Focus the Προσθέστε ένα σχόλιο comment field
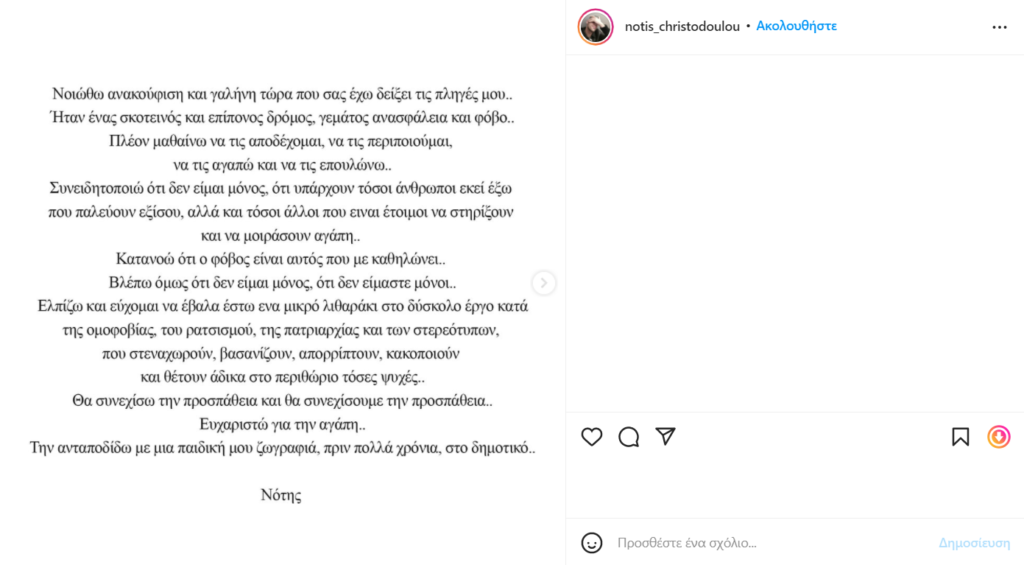The height and width of the screenshot is (565, 1024). coord(771,543)
